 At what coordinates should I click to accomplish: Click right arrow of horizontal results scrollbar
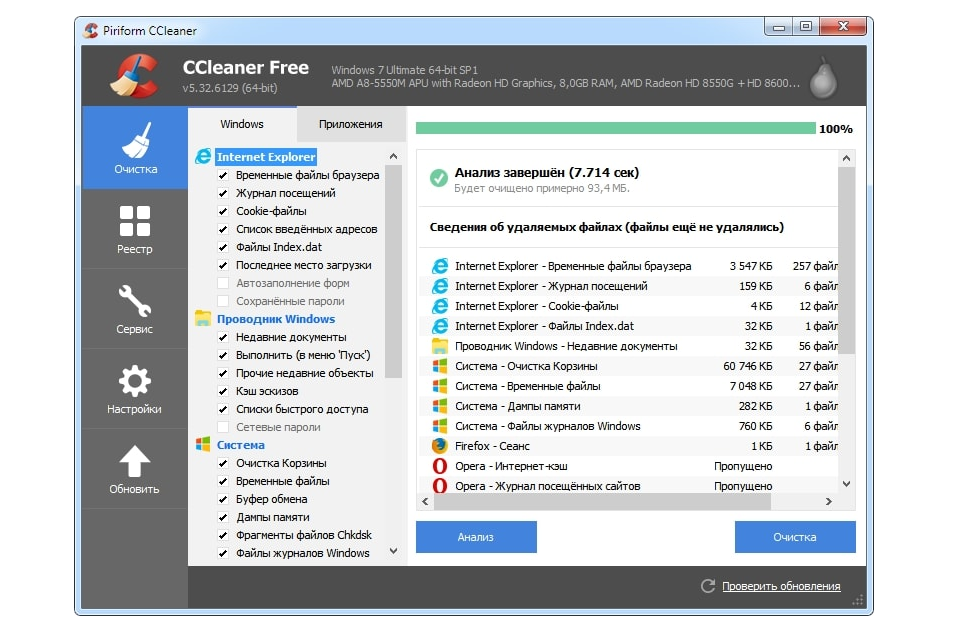click(x=828, y=501)
